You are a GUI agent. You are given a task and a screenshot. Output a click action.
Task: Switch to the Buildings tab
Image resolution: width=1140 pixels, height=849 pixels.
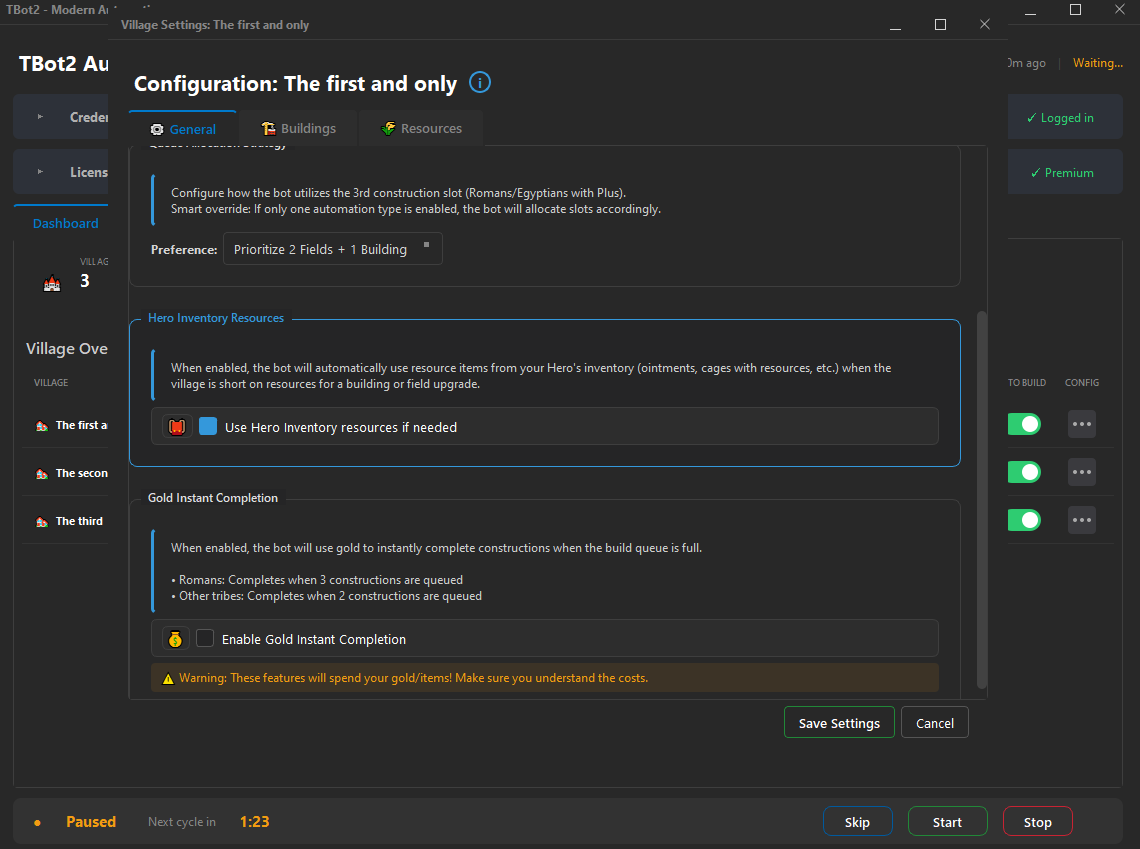click(x=298, y=129)
